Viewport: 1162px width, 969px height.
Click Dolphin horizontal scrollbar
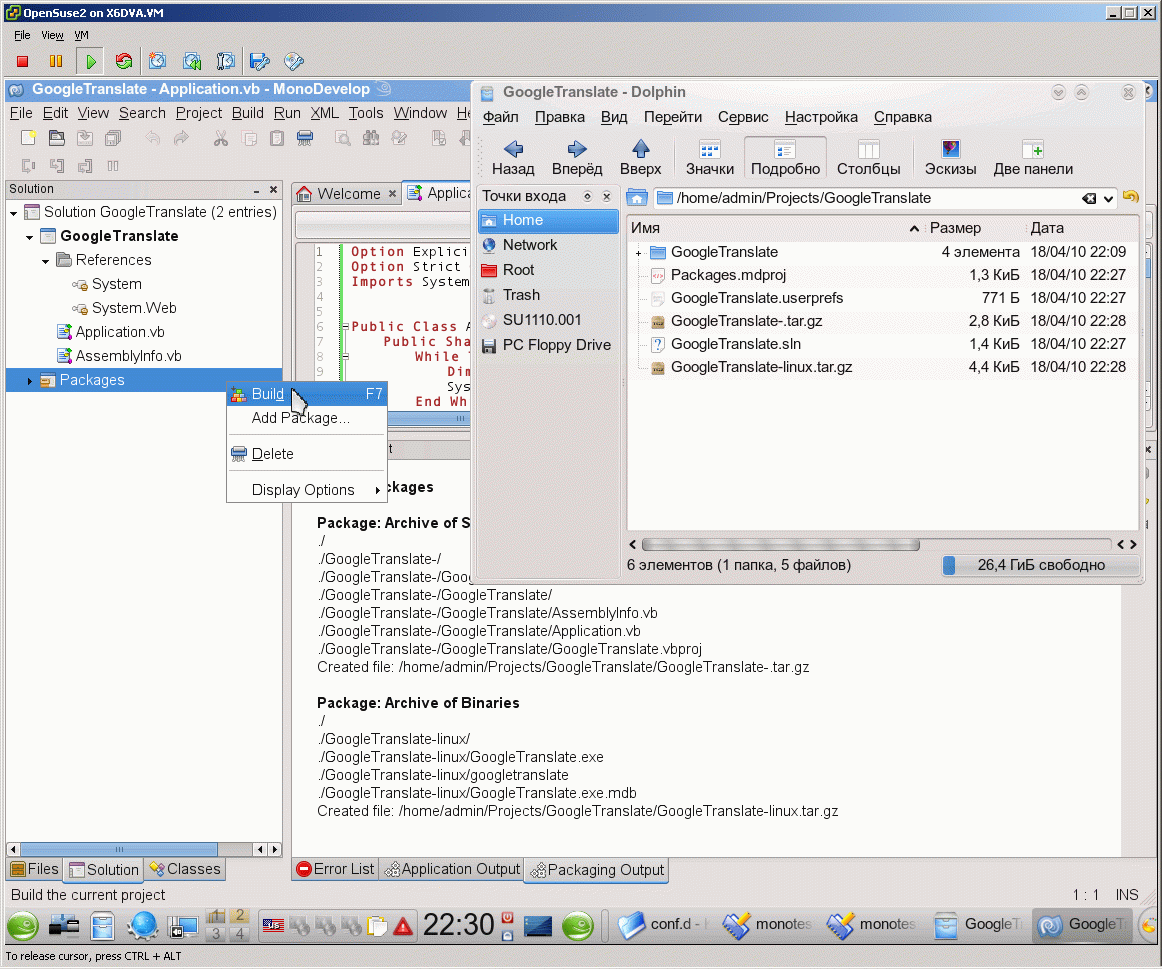click(781, 545)
